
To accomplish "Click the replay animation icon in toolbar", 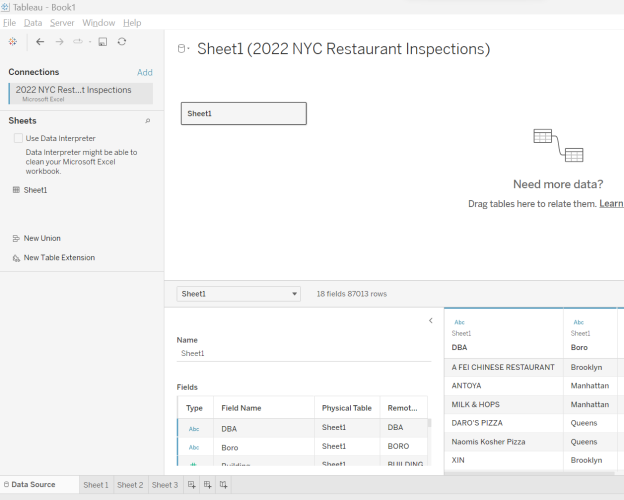I will pyautogui.click(x=78, y=41).
